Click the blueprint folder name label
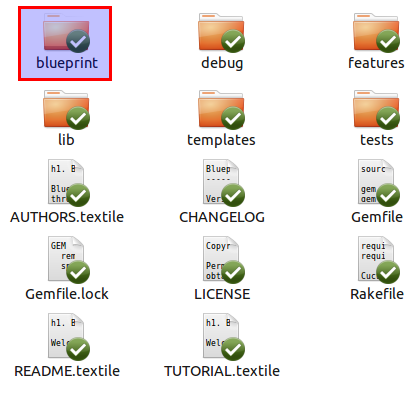Screen dimensions: 418x404 67,63
